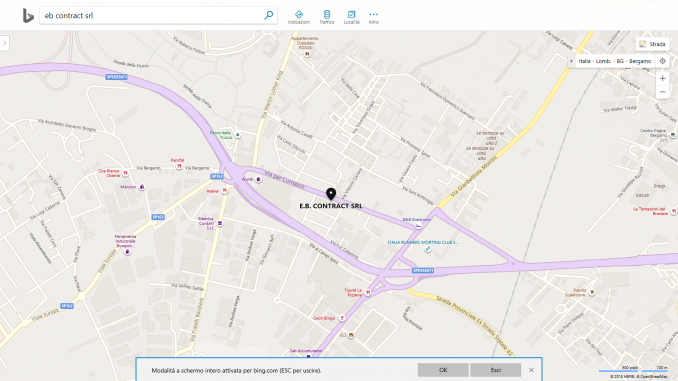Screen dimensions: 678x381
Task: Click the search magnifier icon
Action: (x=269, y=15)
